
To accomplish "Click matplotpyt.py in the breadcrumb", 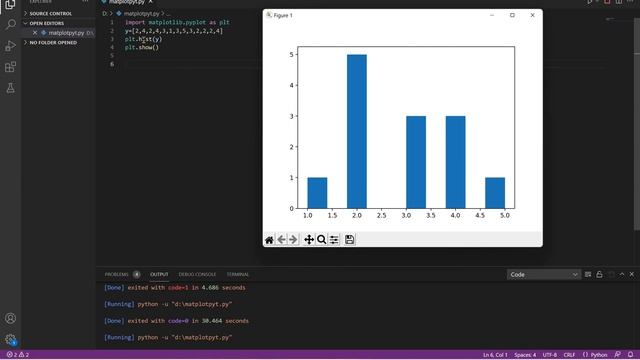I will (142, 13).
